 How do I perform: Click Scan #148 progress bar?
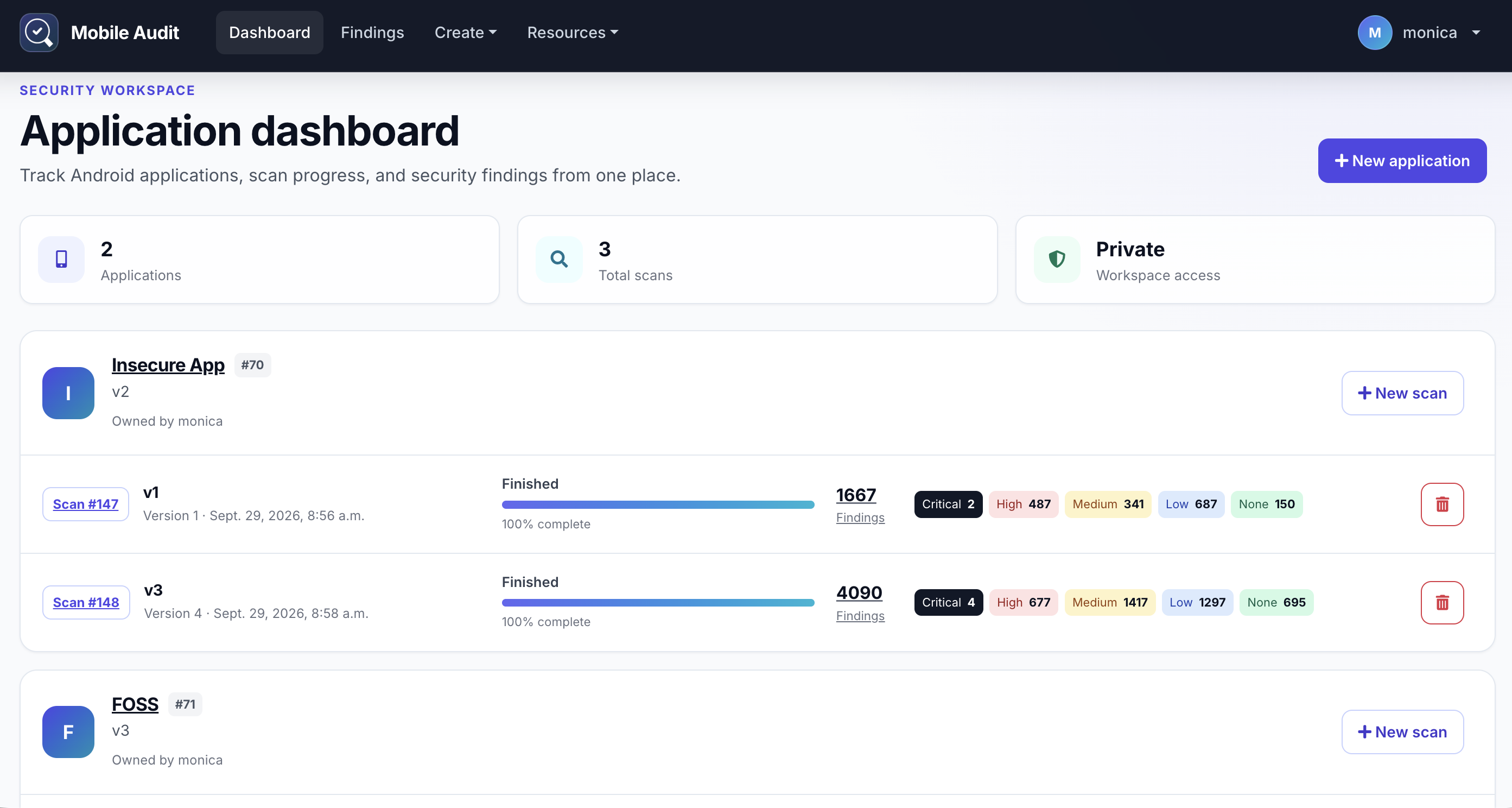click(657, 603)
